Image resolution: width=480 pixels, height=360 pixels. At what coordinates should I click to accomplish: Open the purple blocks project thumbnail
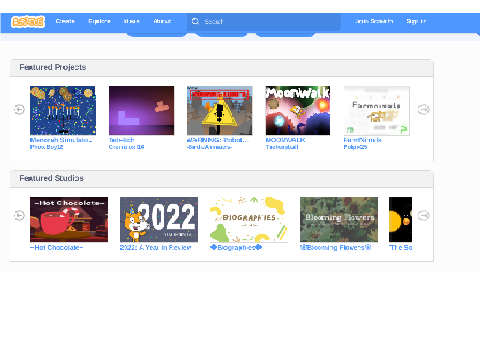tap(141, 110)
